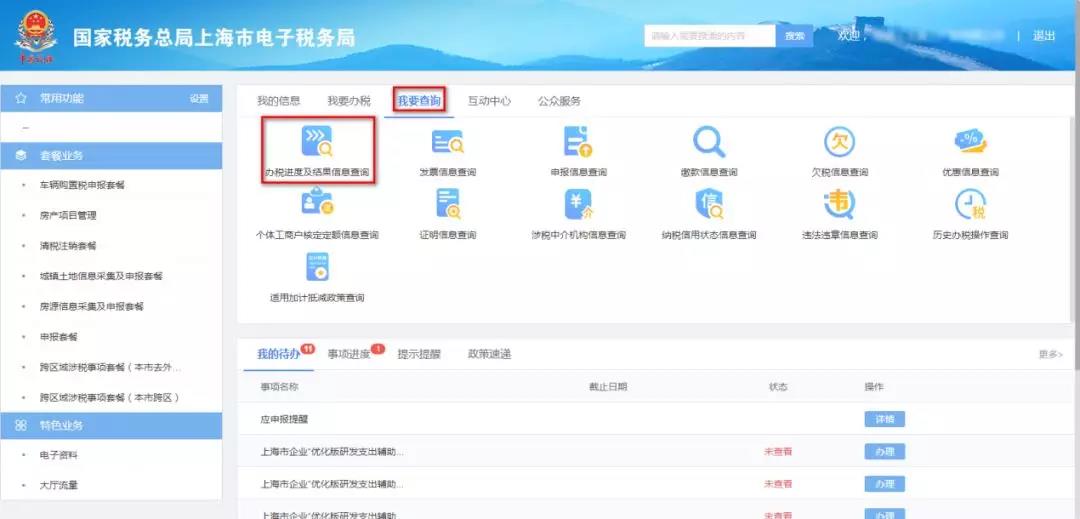Image resolution: width=1080 pixels, height=519 pixels.
Task: Open 历史办税操作查询 icon
Action: point(970,205)
